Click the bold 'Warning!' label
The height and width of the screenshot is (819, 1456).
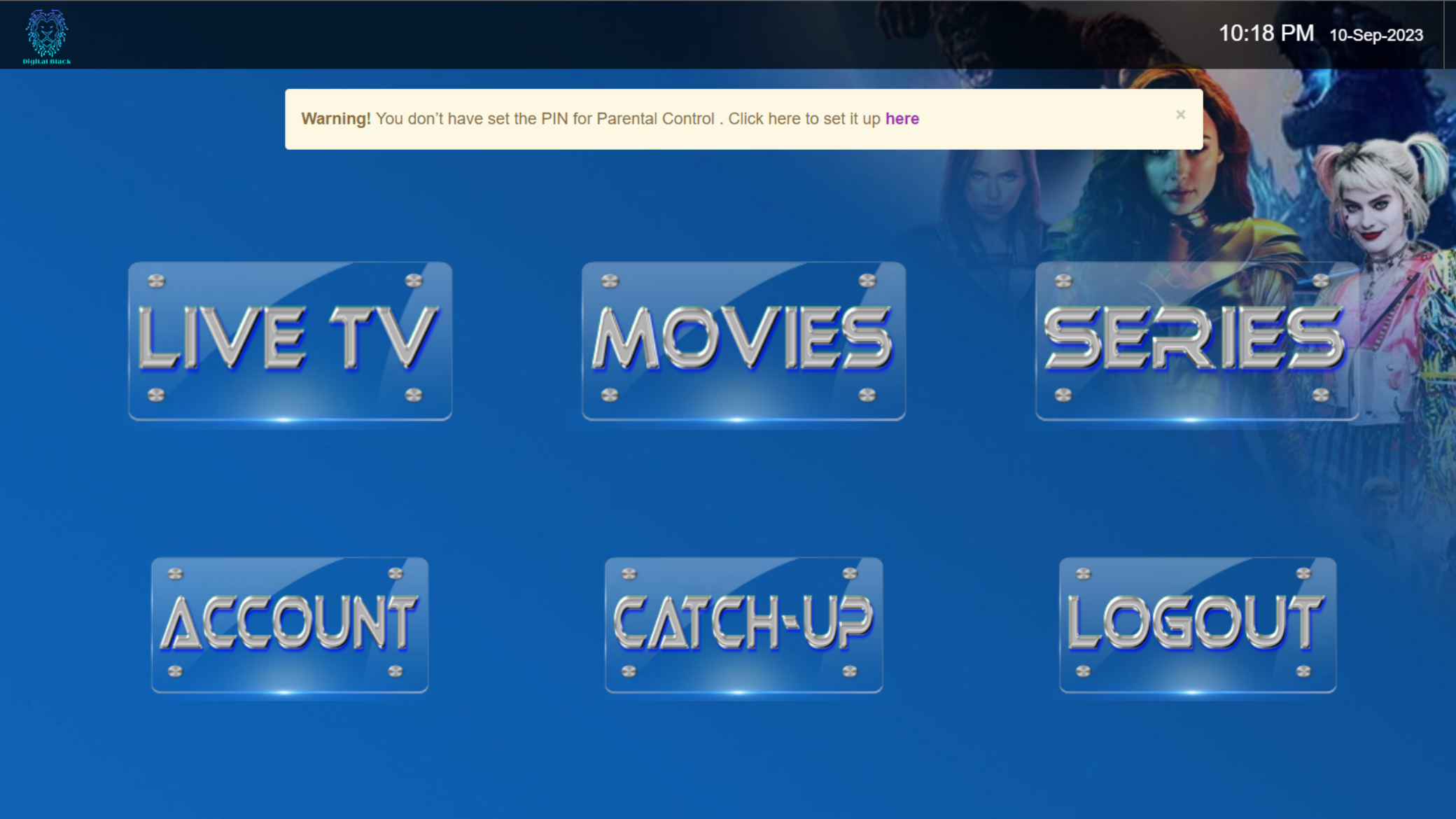pos(336,119)
